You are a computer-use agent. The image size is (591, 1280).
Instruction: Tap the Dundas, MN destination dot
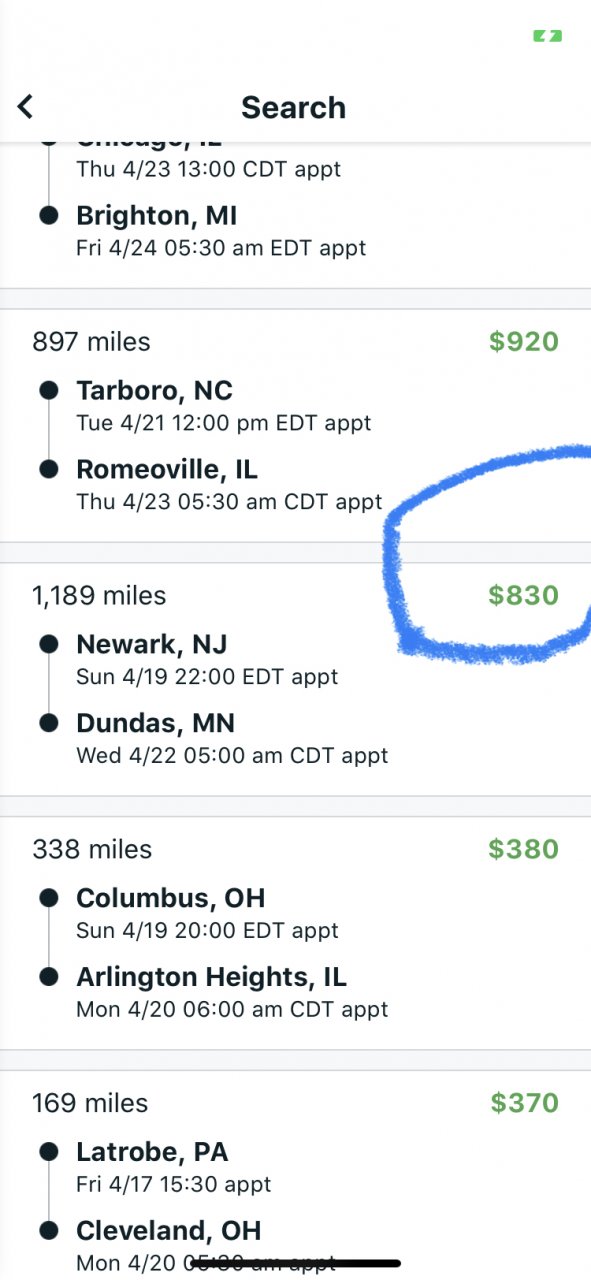48,723
